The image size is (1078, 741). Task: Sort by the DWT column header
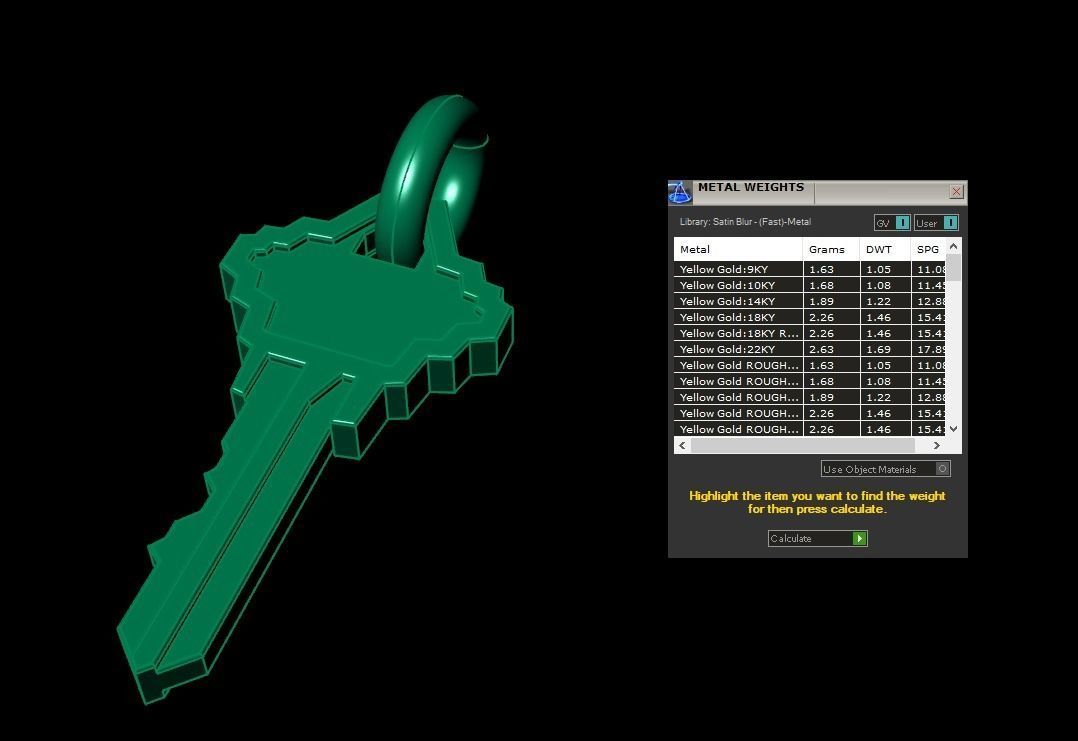pos(885,249)
